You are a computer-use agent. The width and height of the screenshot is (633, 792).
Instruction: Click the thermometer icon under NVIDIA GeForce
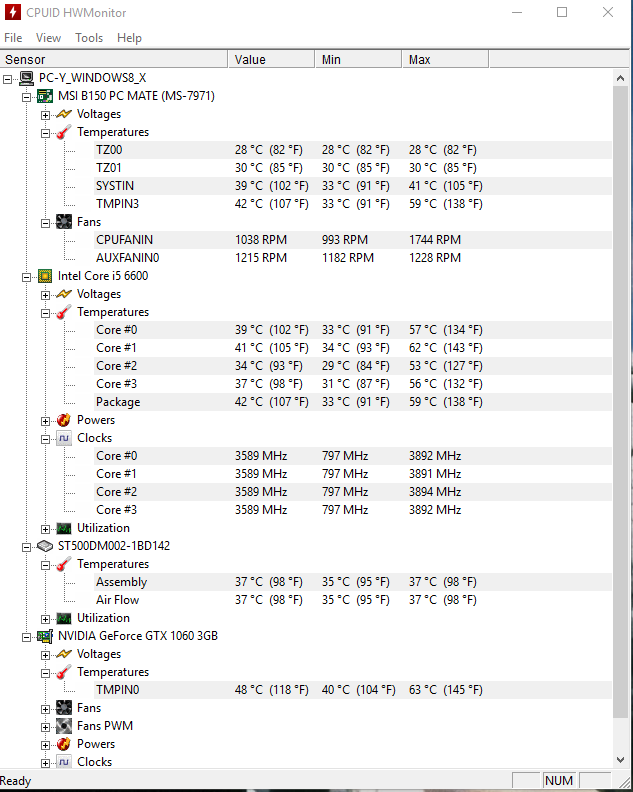(x=64, y=672)
